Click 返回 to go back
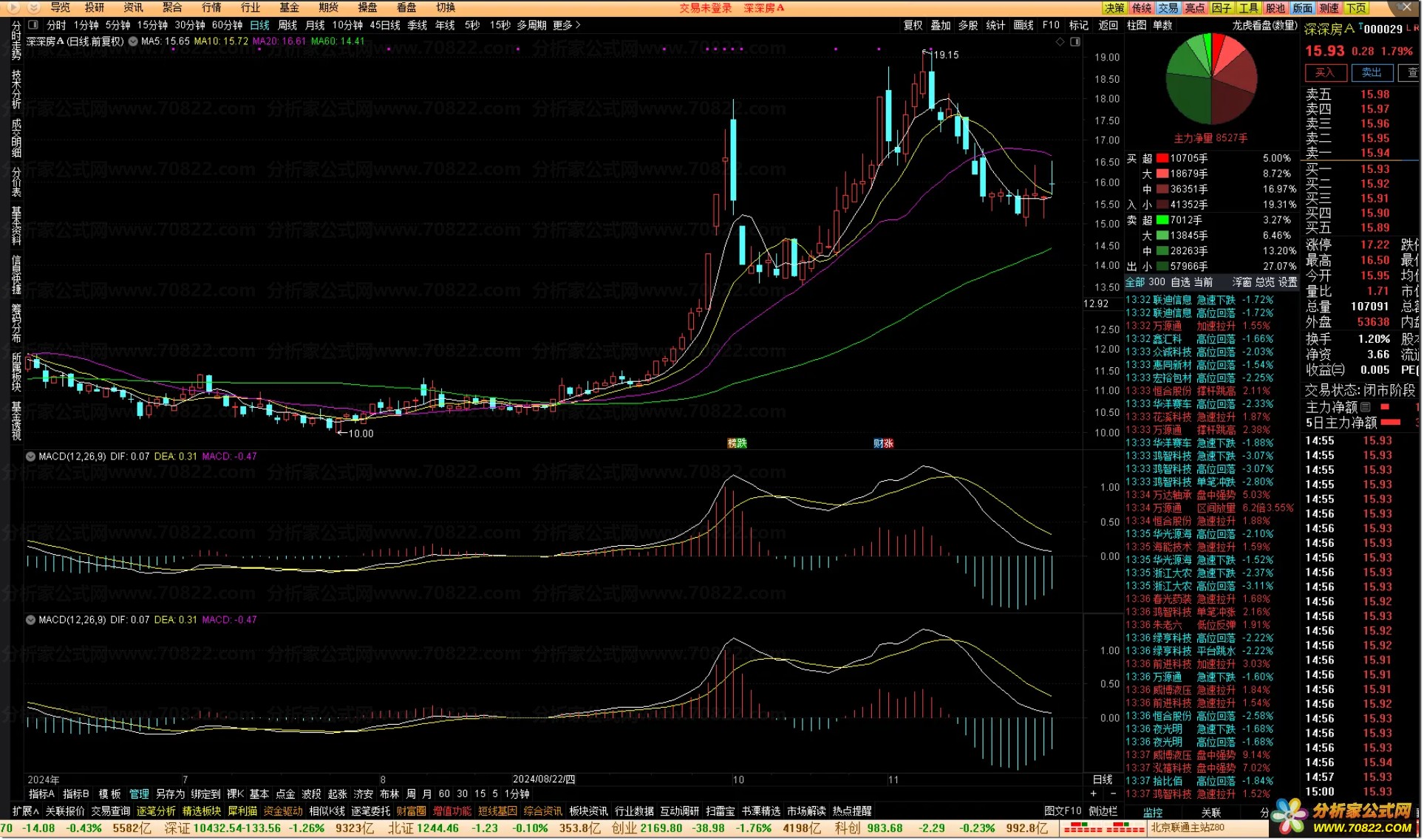1424x840 pixels. [1110, 25]
